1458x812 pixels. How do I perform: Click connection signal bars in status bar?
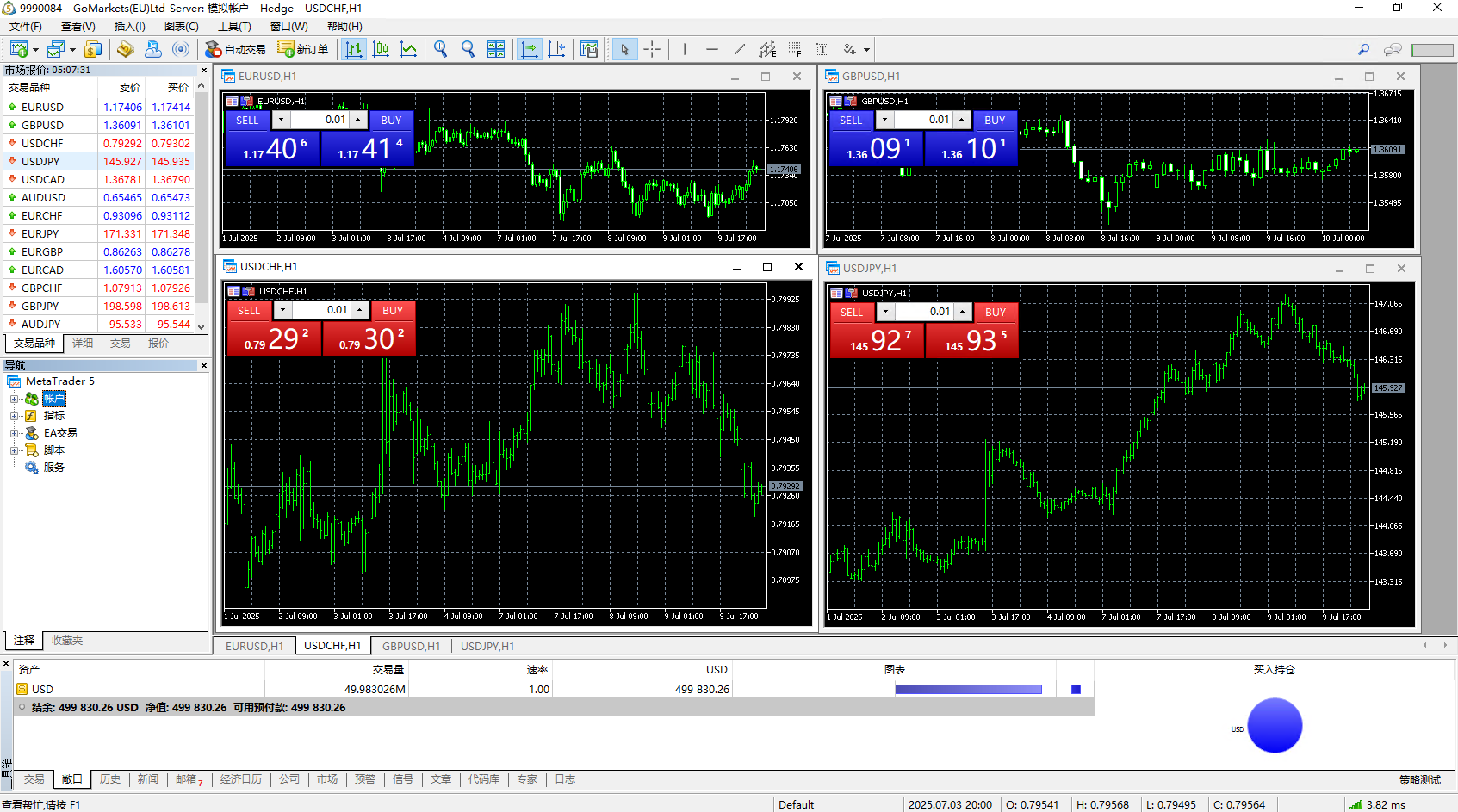[1356, 804]
